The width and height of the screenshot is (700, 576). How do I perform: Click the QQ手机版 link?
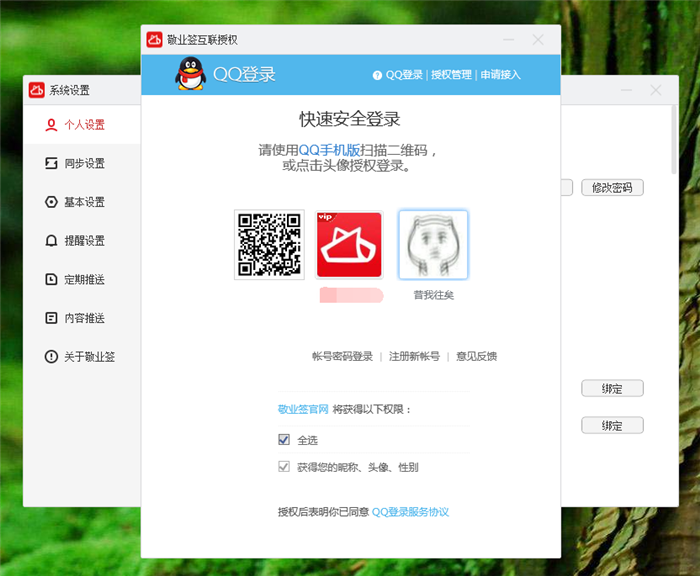click(x=329, y=150)
